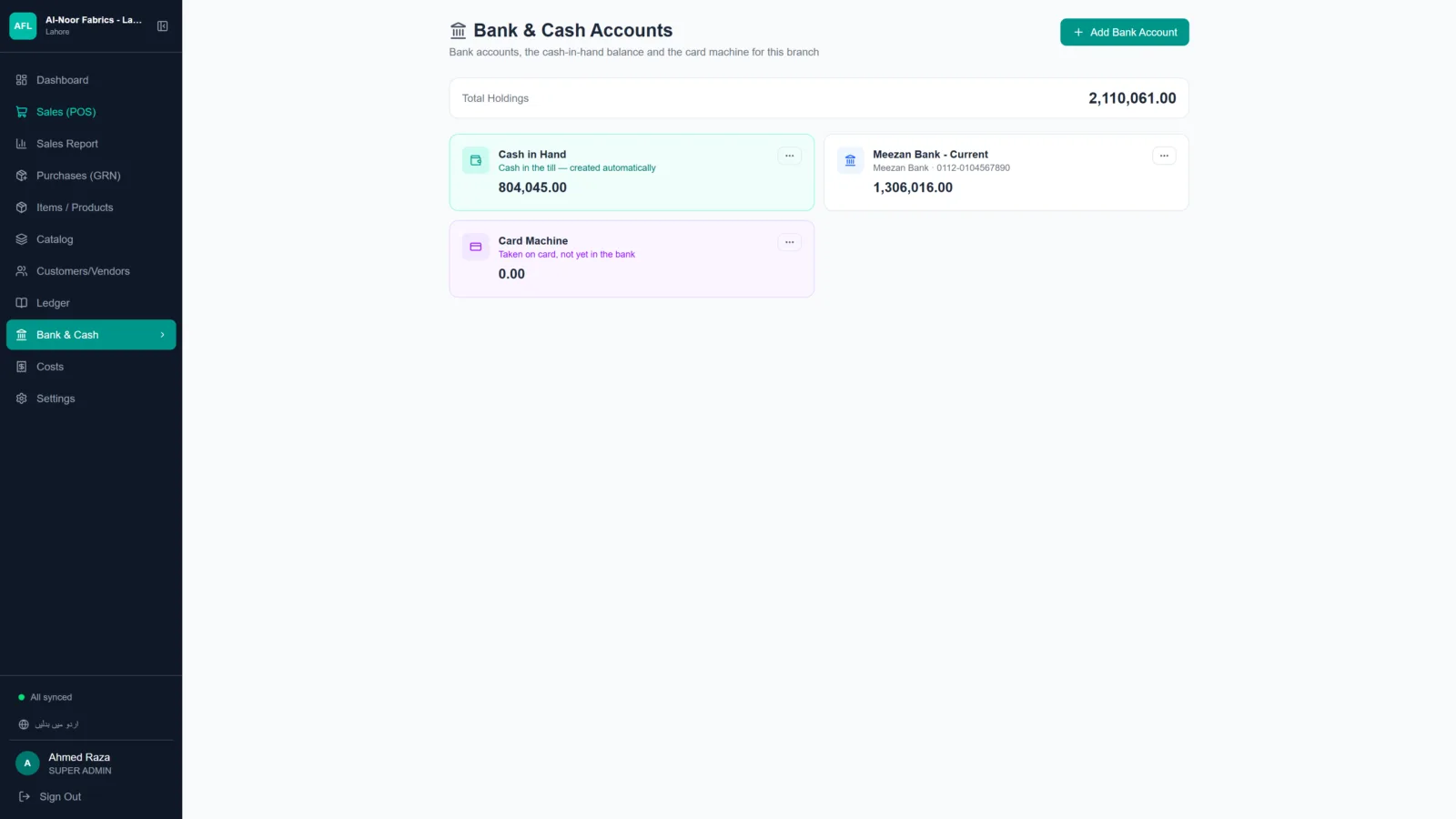Click the 804,045.00 cash balance
The image size is (1456, 819).
click(x=532, y=187)
